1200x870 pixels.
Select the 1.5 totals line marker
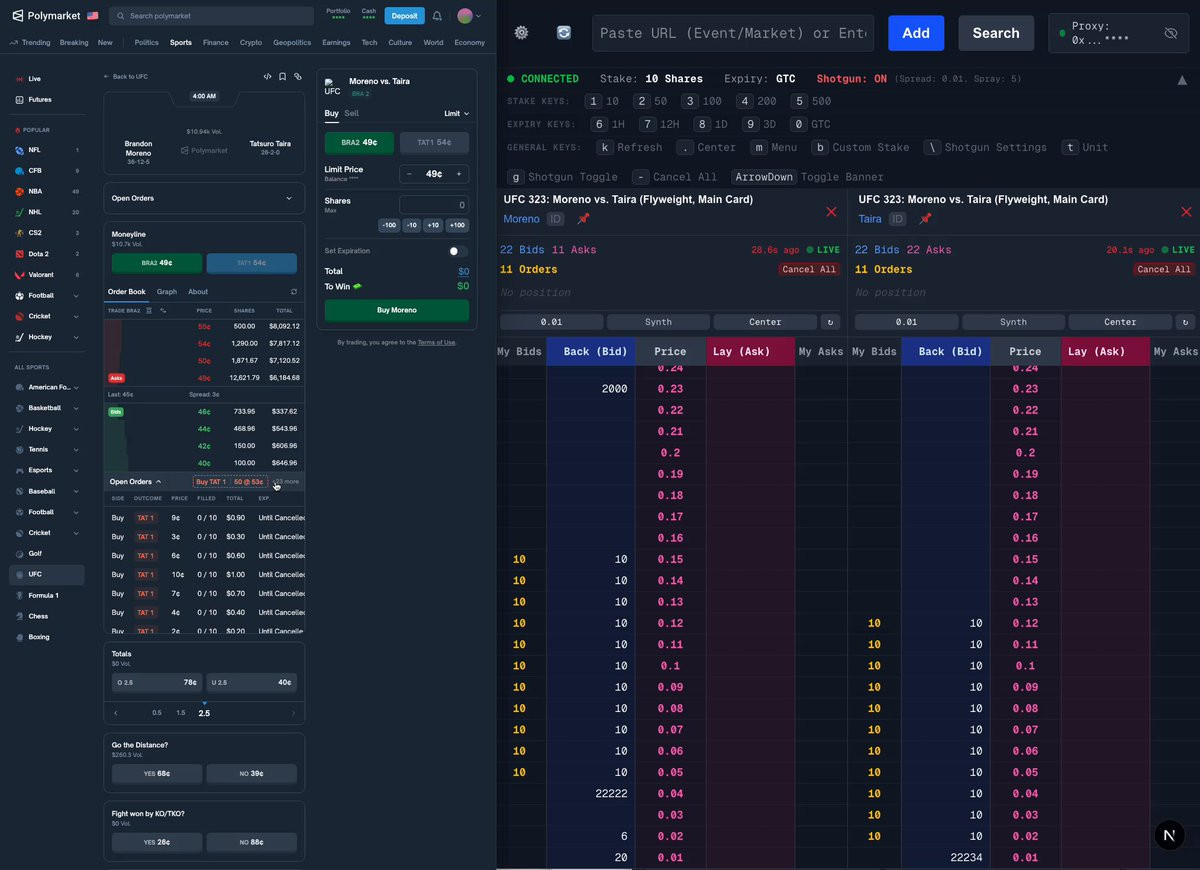181,713
